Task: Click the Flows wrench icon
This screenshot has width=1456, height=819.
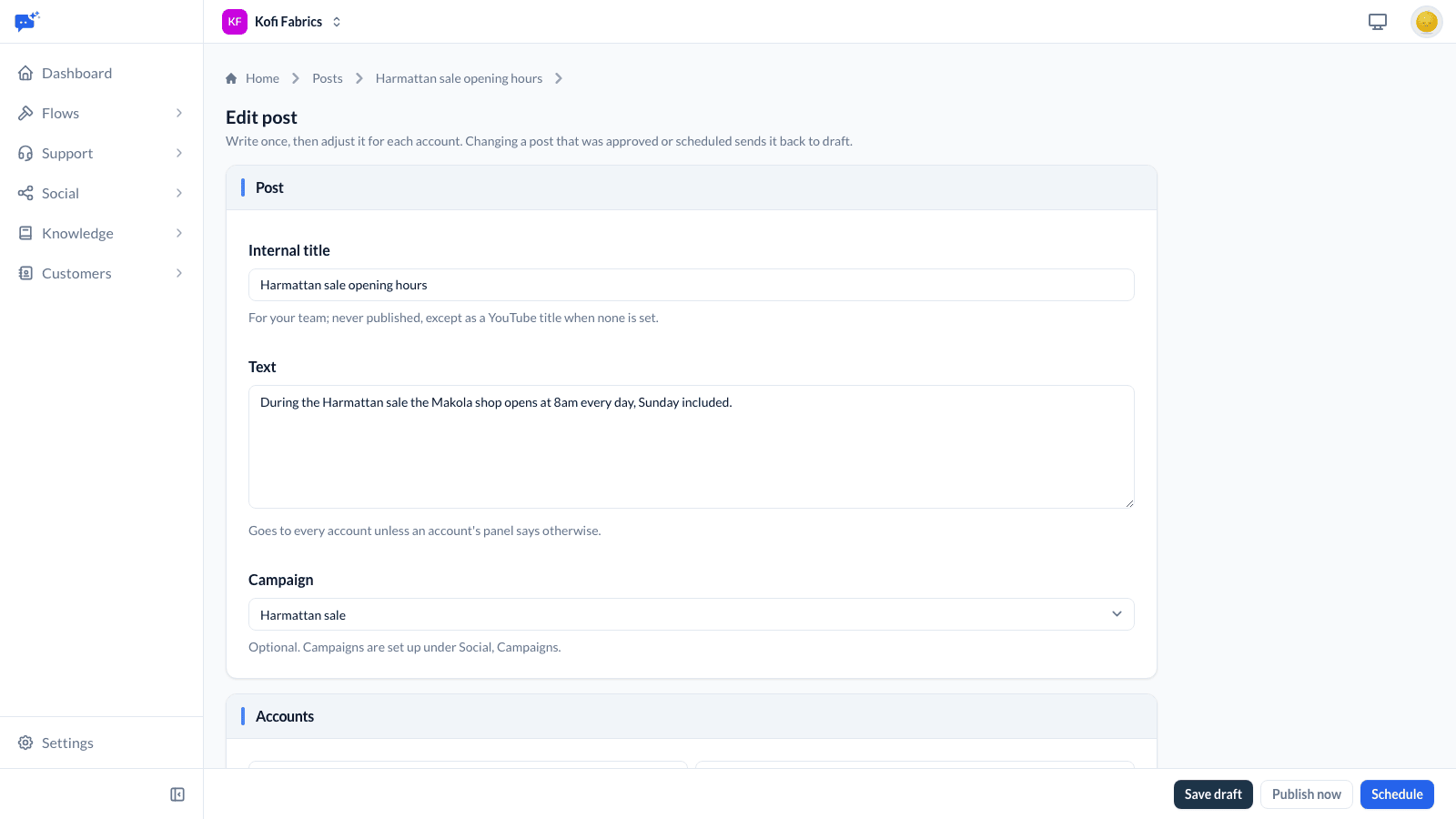Action: tap(25, 113)
